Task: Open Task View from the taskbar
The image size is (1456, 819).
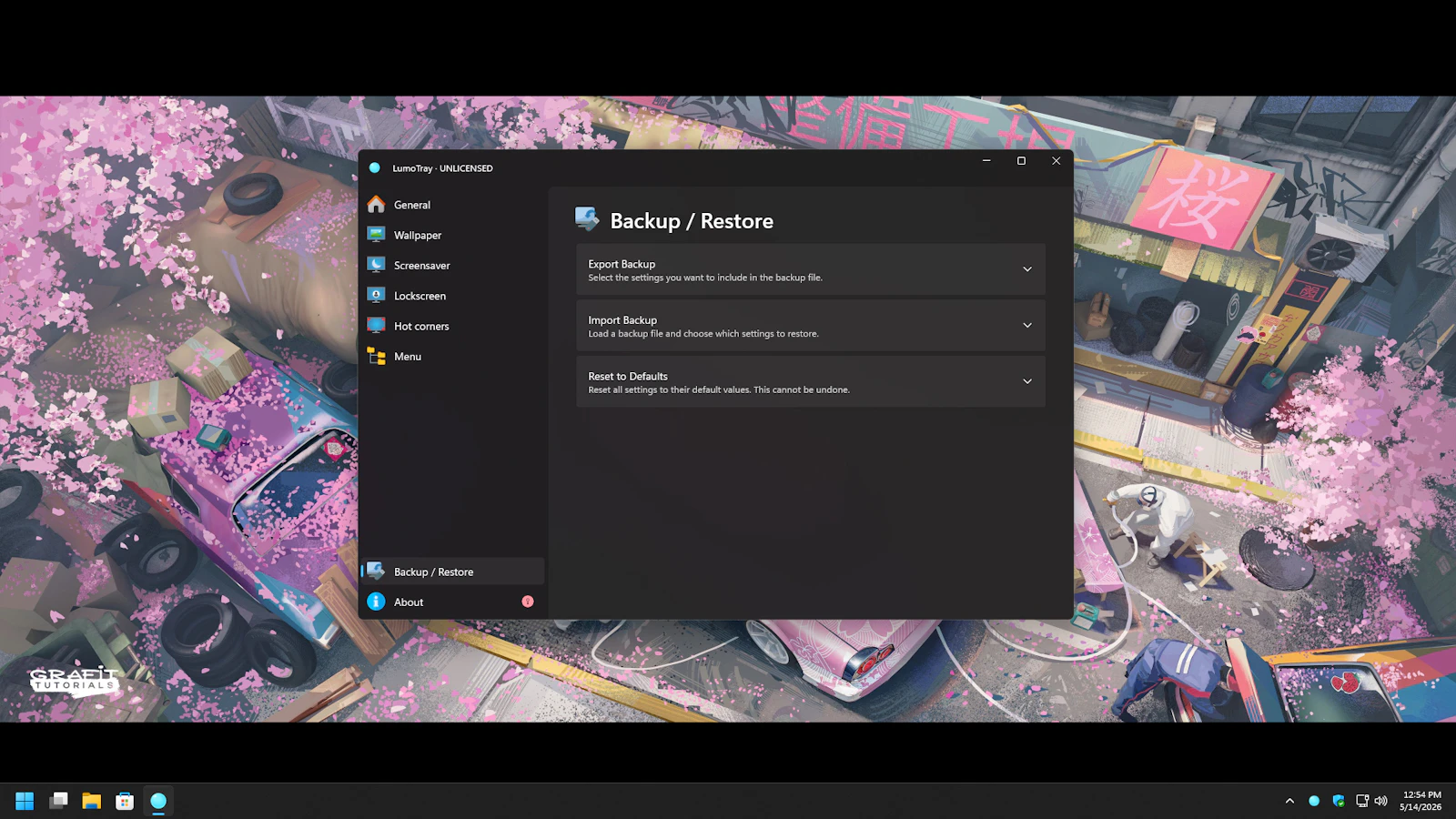Action: pyautogui.click(x=58, y=801)
